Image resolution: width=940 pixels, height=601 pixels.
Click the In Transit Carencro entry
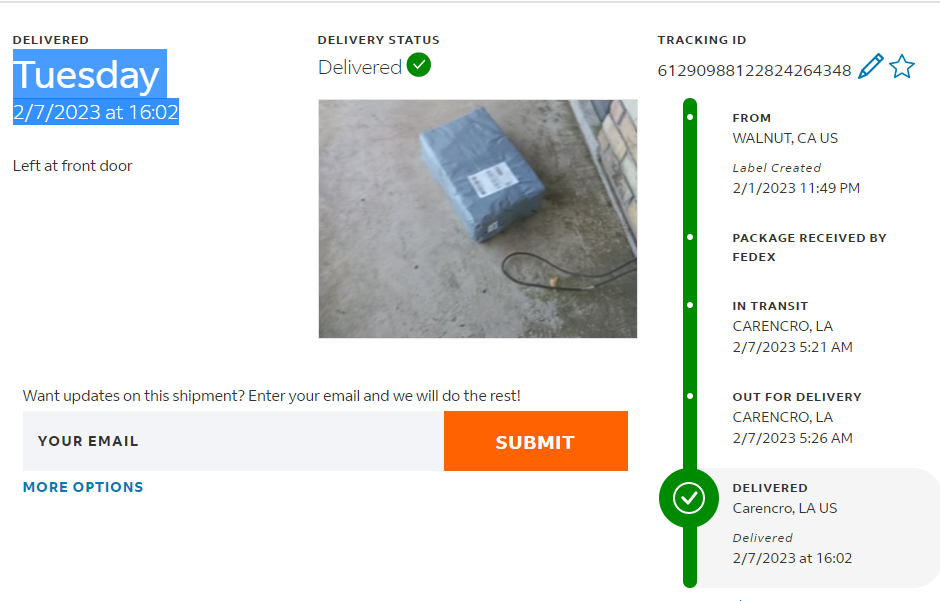click(x=782, y=326)
